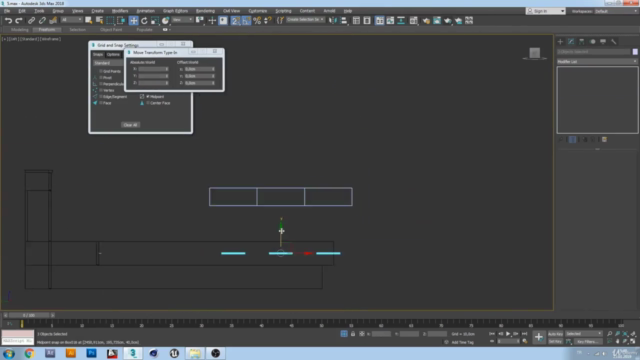This screenshot has height=360, width=640.
Task: Open the Create Selection Set dropdown
Action: (x=305, y=20)
